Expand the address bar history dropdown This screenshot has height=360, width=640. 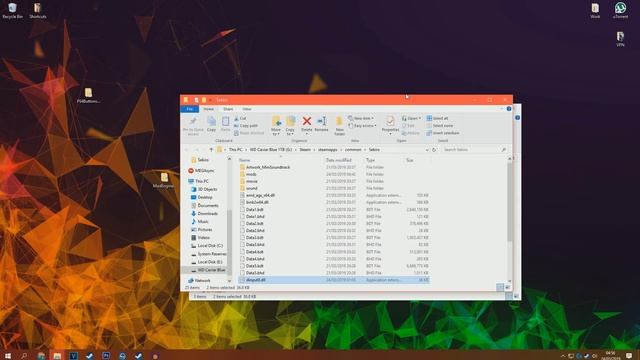click(x=427, y=150)
